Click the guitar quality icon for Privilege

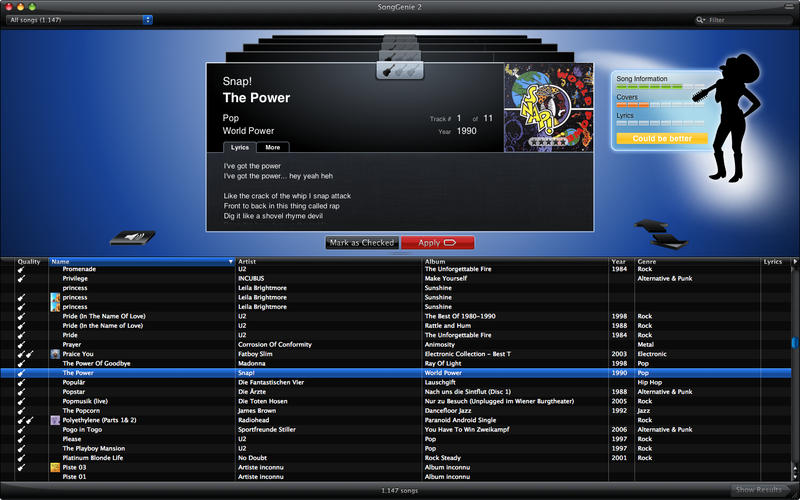[x=21, y=279]
